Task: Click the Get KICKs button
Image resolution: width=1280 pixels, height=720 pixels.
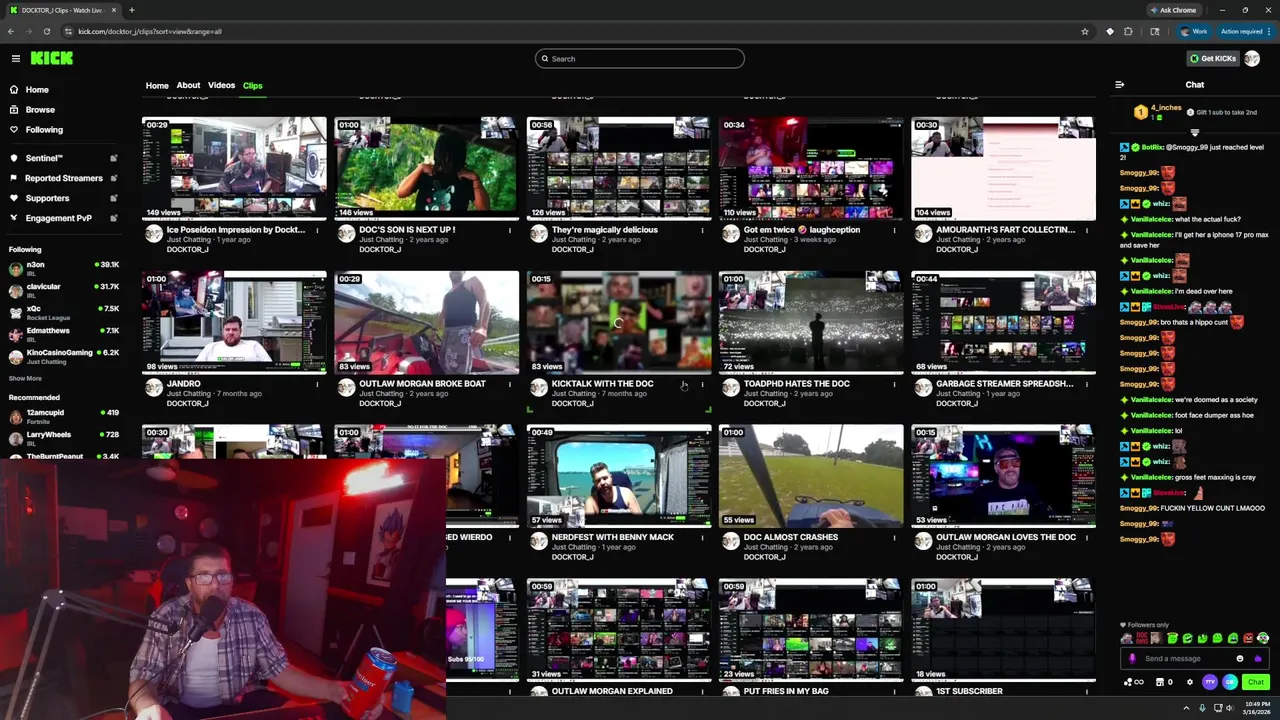Action: pos(1212,58)
